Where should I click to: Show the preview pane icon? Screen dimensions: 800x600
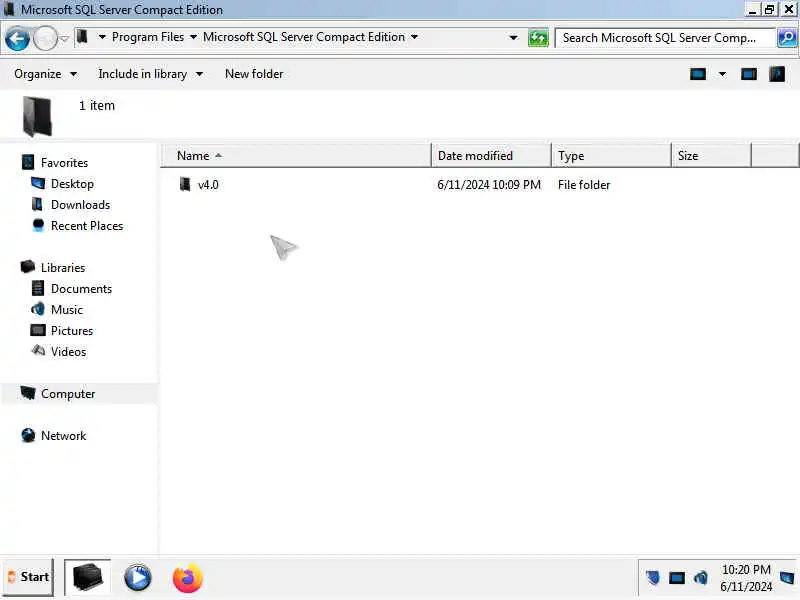(748, 74)
